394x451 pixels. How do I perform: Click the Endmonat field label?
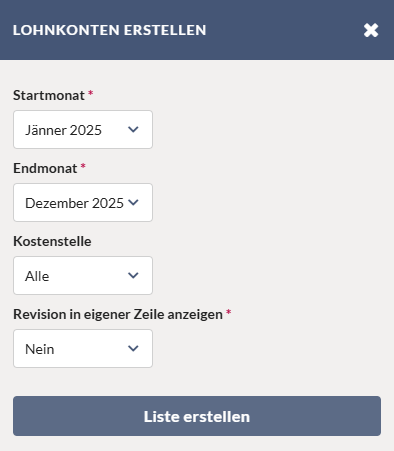[x=45, y=168]
